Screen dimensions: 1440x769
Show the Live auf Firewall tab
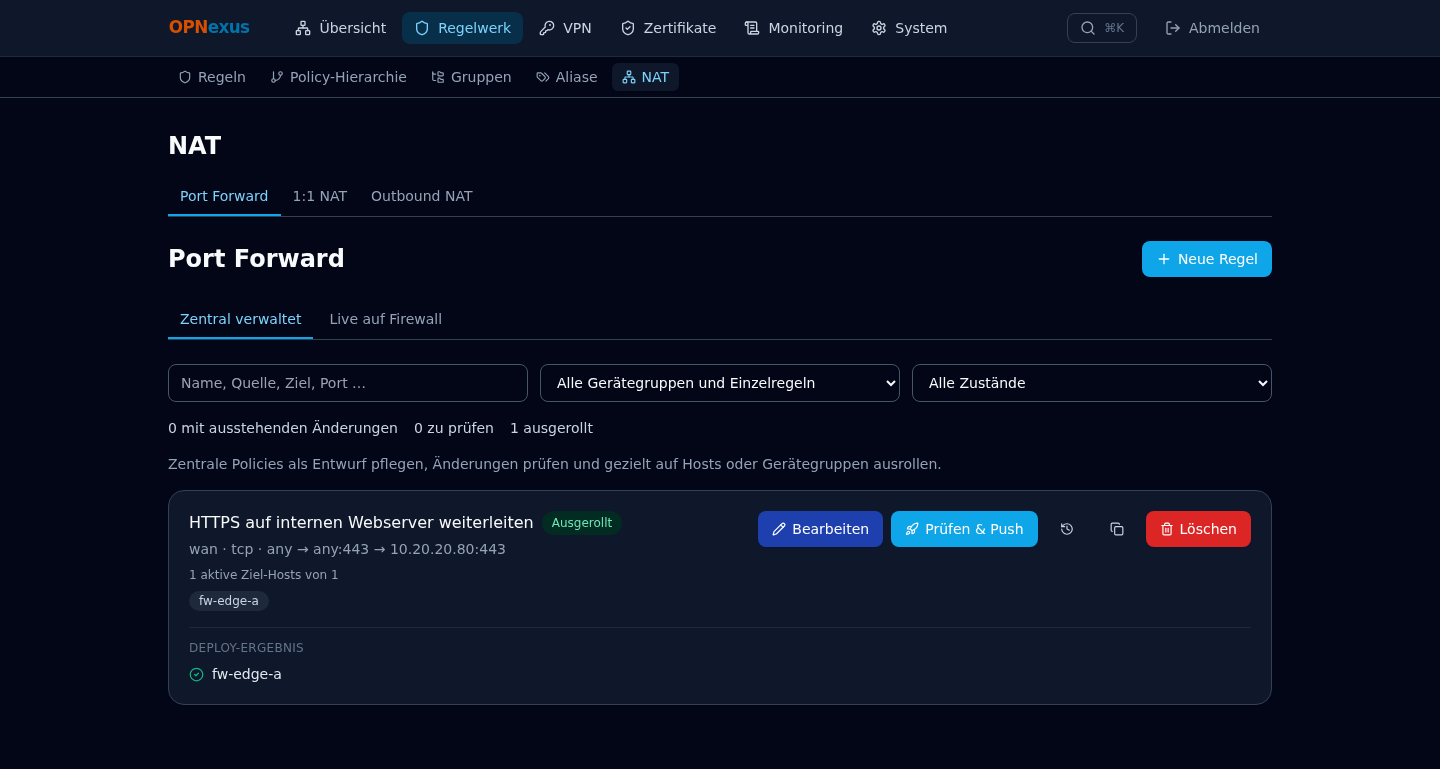point(386,319)
